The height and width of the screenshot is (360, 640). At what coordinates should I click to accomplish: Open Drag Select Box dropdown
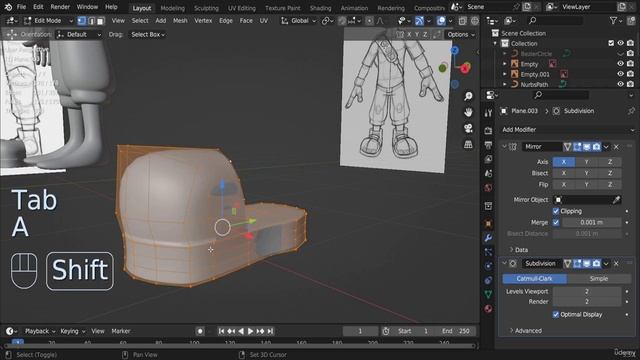[148, 35]
